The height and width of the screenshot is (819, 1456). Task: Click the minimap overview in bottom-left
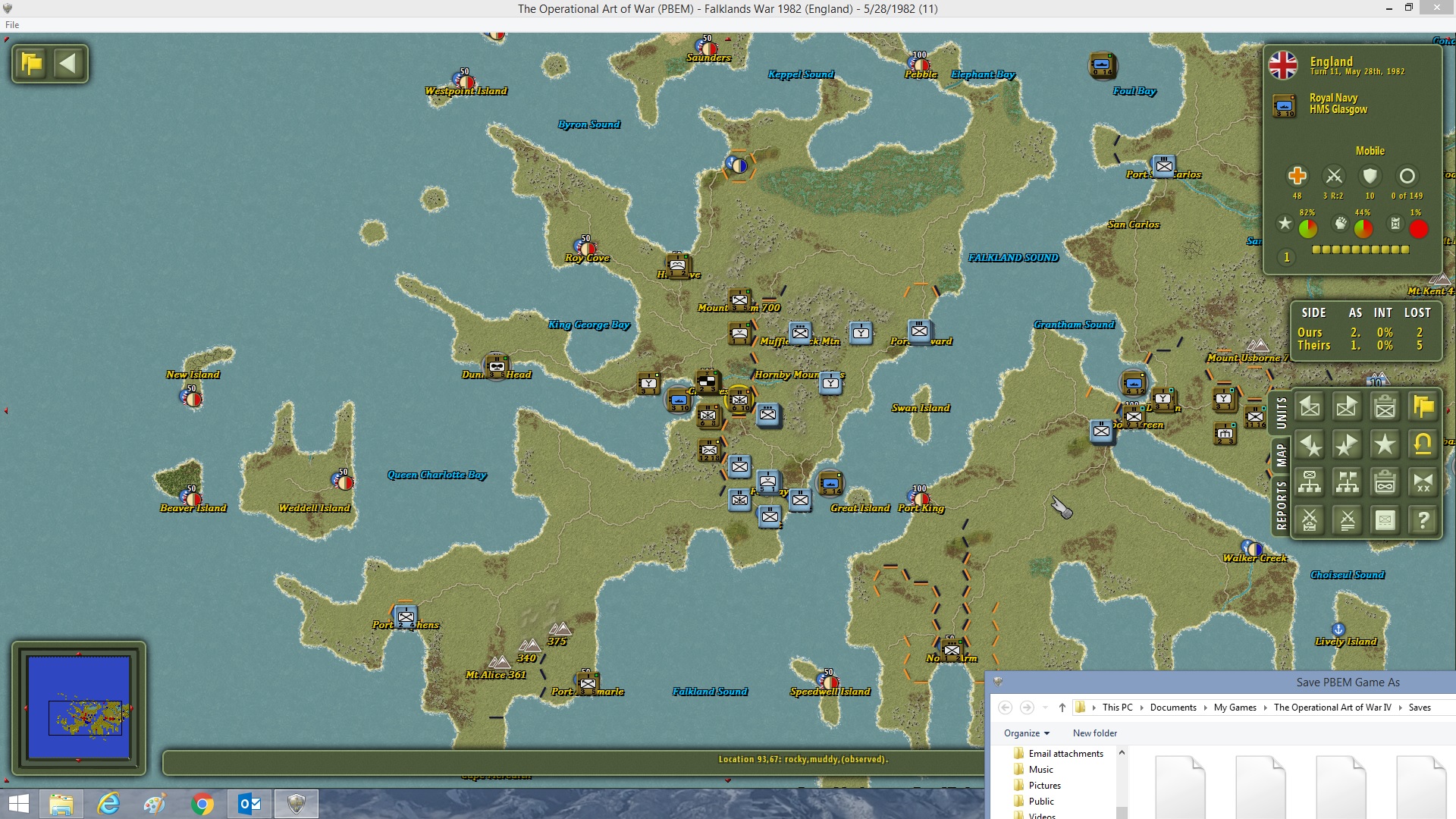[x=79, y=708]
